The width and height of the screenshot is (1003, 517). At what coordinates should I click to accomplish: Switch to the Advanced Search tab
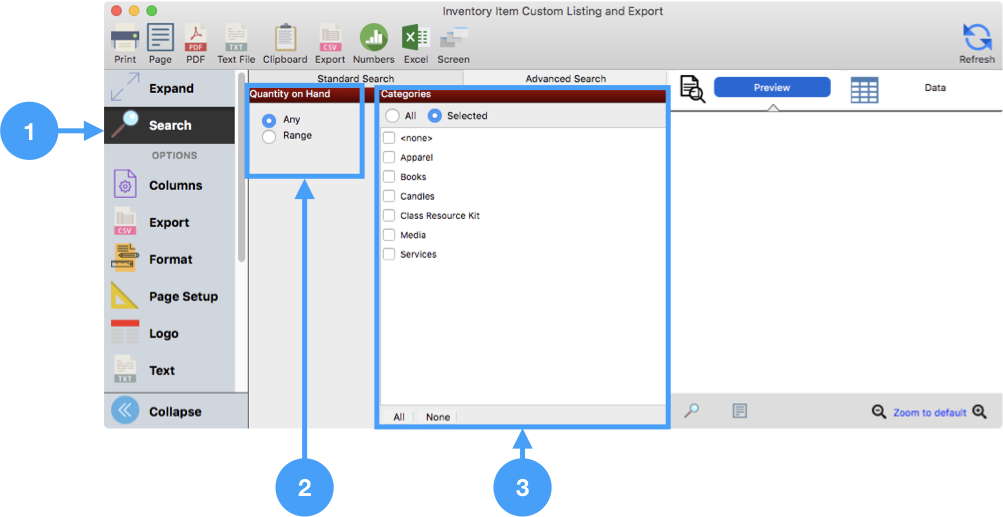click(565, 78)
